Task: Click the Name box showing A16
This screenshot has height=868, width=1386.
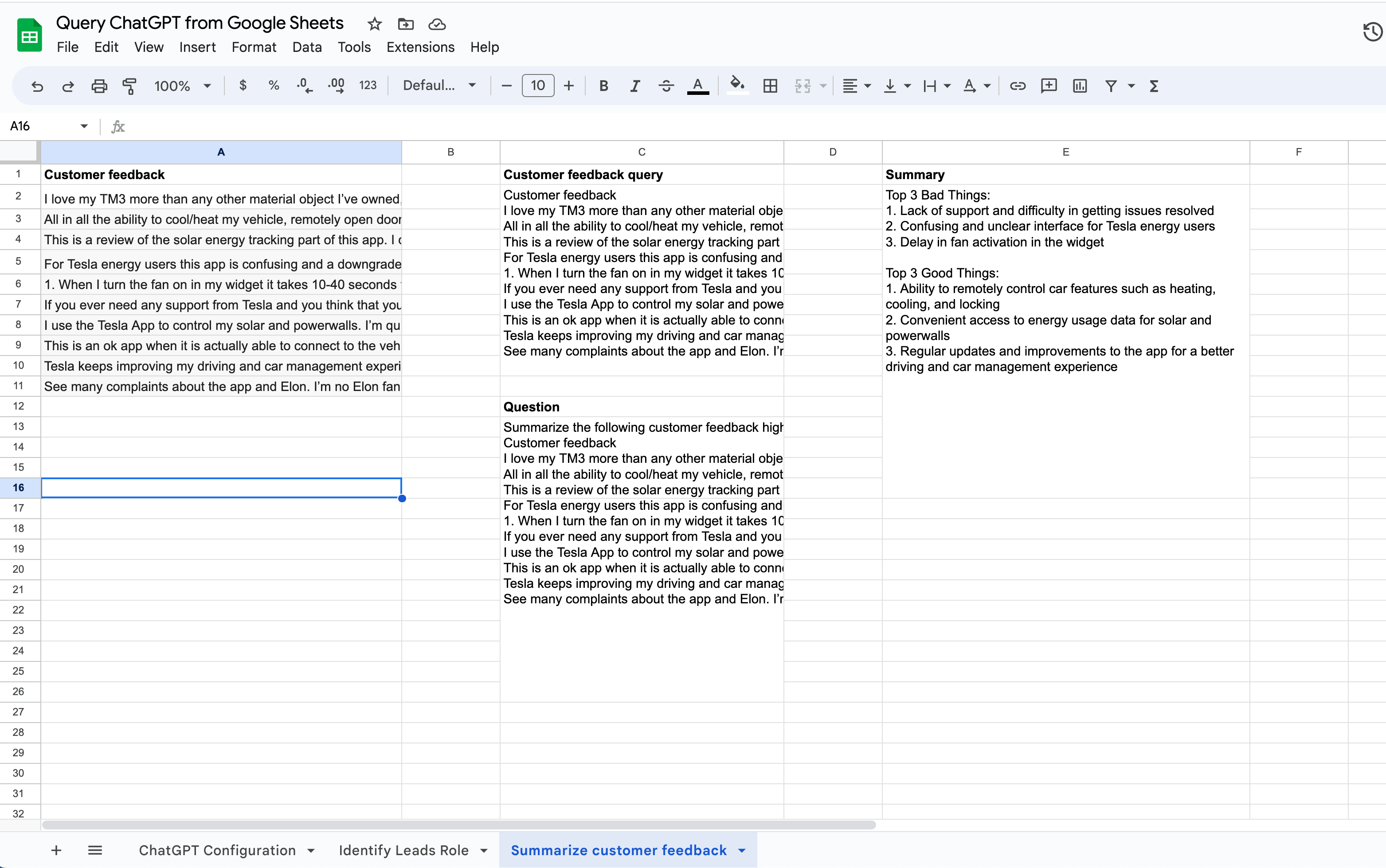Action: (40, 126)
